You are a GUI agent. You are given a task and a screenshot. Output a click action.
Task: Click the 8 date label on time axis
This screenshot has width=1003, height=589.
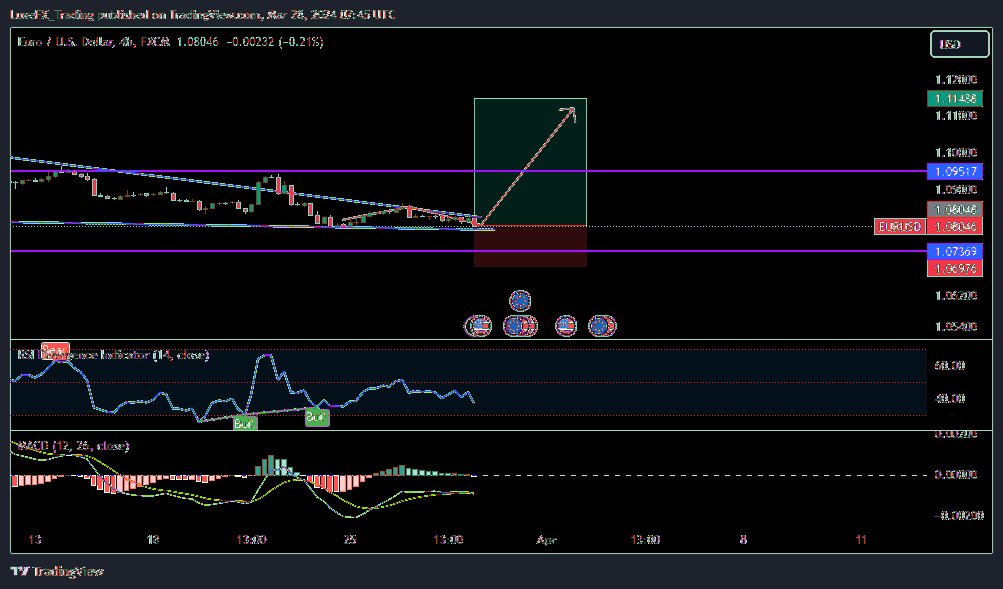coord(743,540)
